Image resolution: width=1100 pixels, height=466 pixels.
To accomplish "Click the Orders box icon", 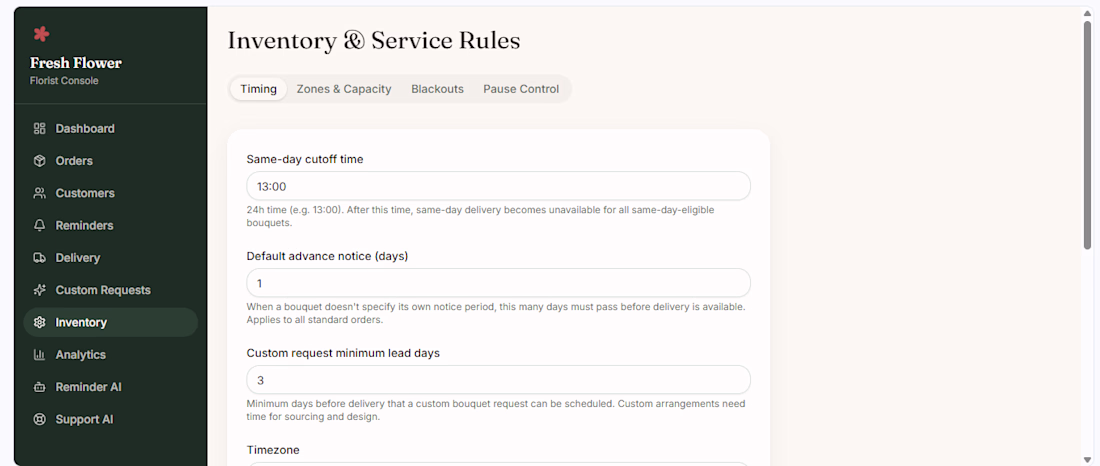I will tap(39, 161).
